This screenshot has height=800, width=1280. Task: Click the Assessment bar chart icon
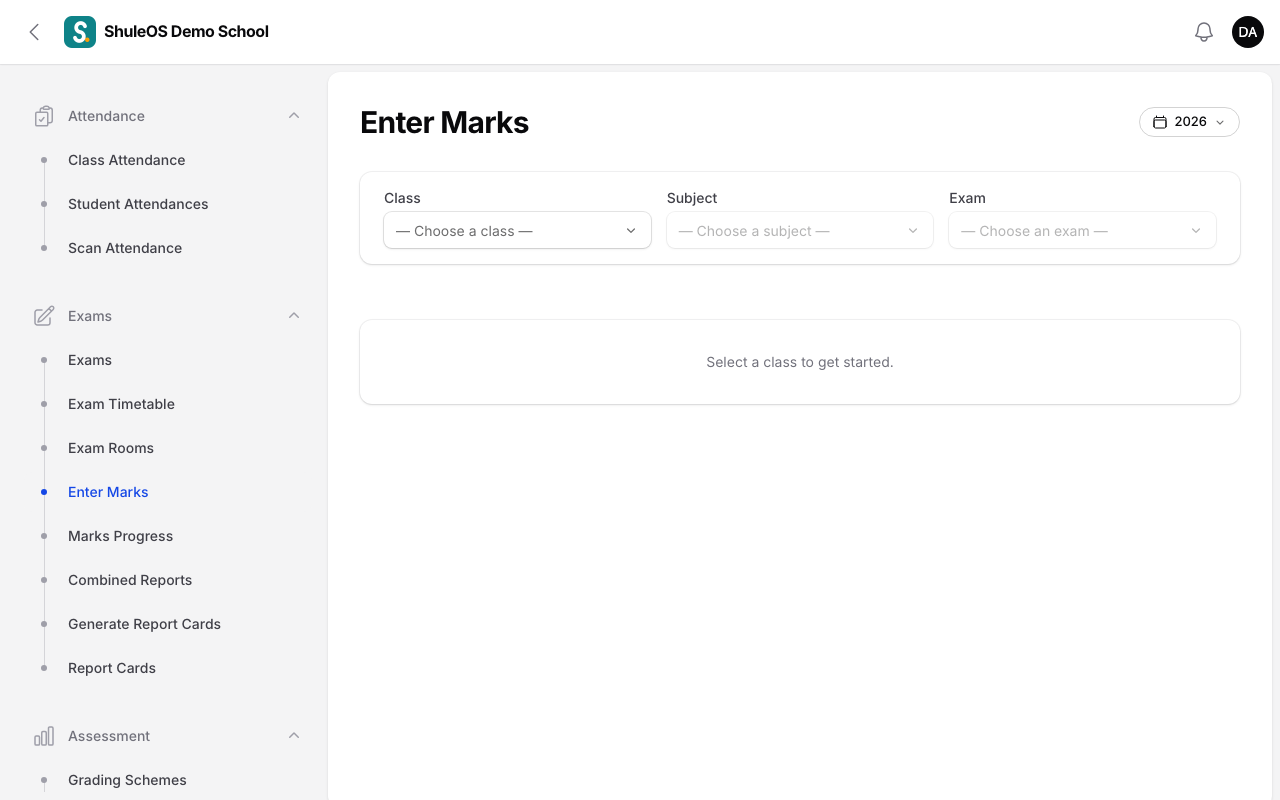coord(43,736)
